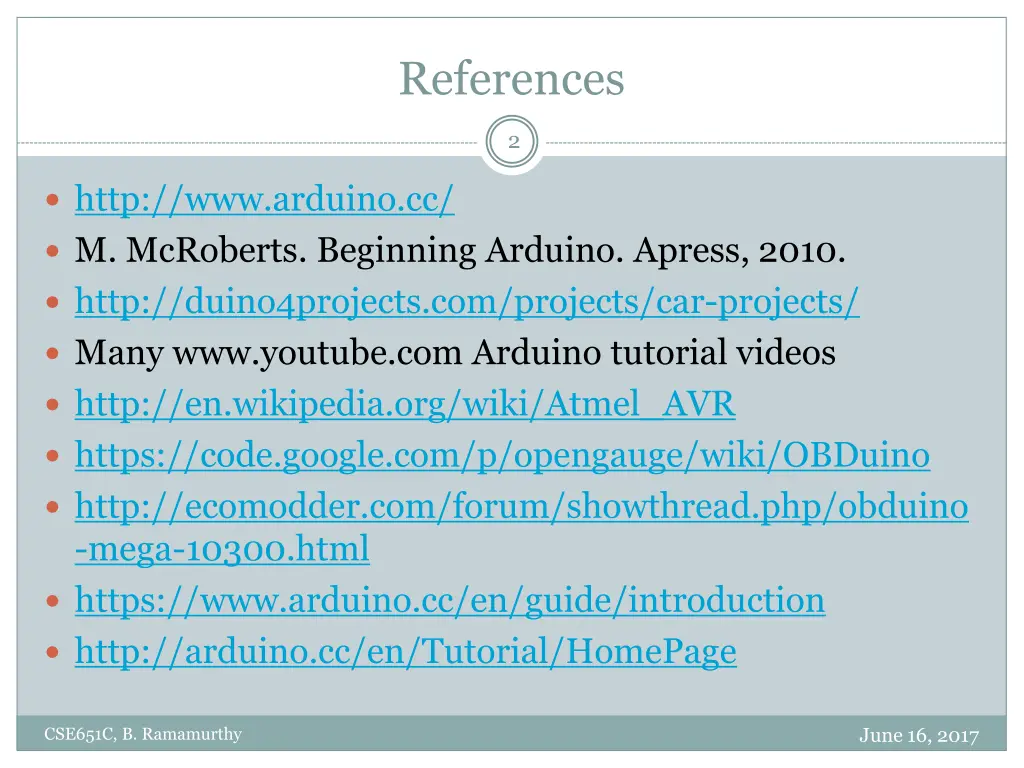Open the arduino.cc guide introduction link
This screenshot has width=1024, height=768.
[450, 600]
